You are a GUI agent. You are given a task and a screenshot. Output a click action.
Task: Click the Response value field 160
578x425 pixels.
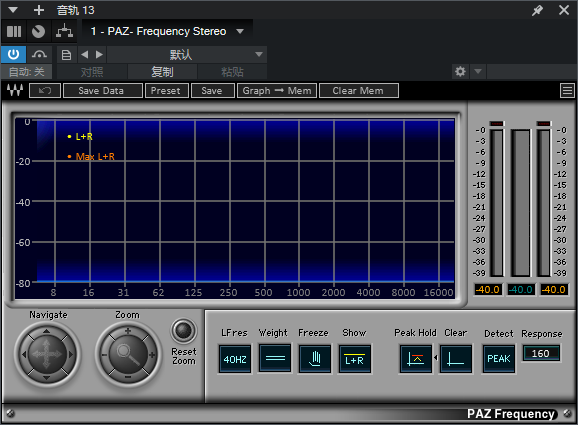(541, 353)
